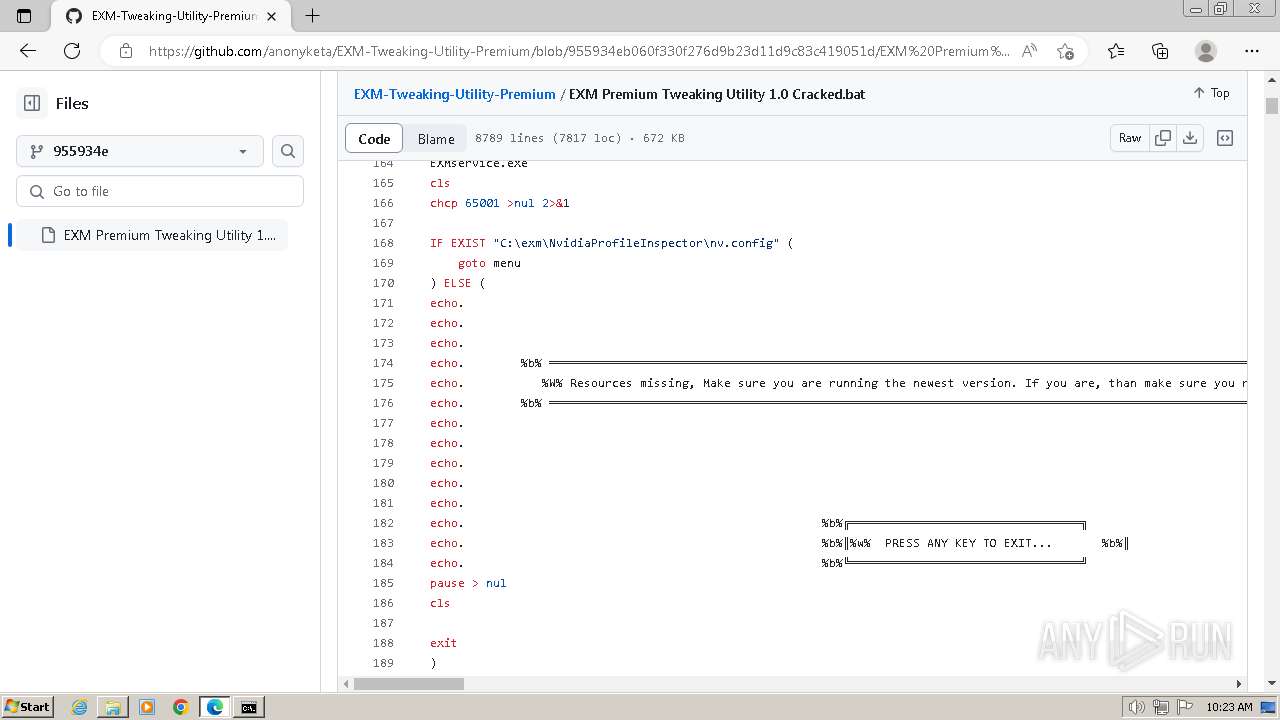Select line number 183

pyautogui.click(x=383, y=543)
